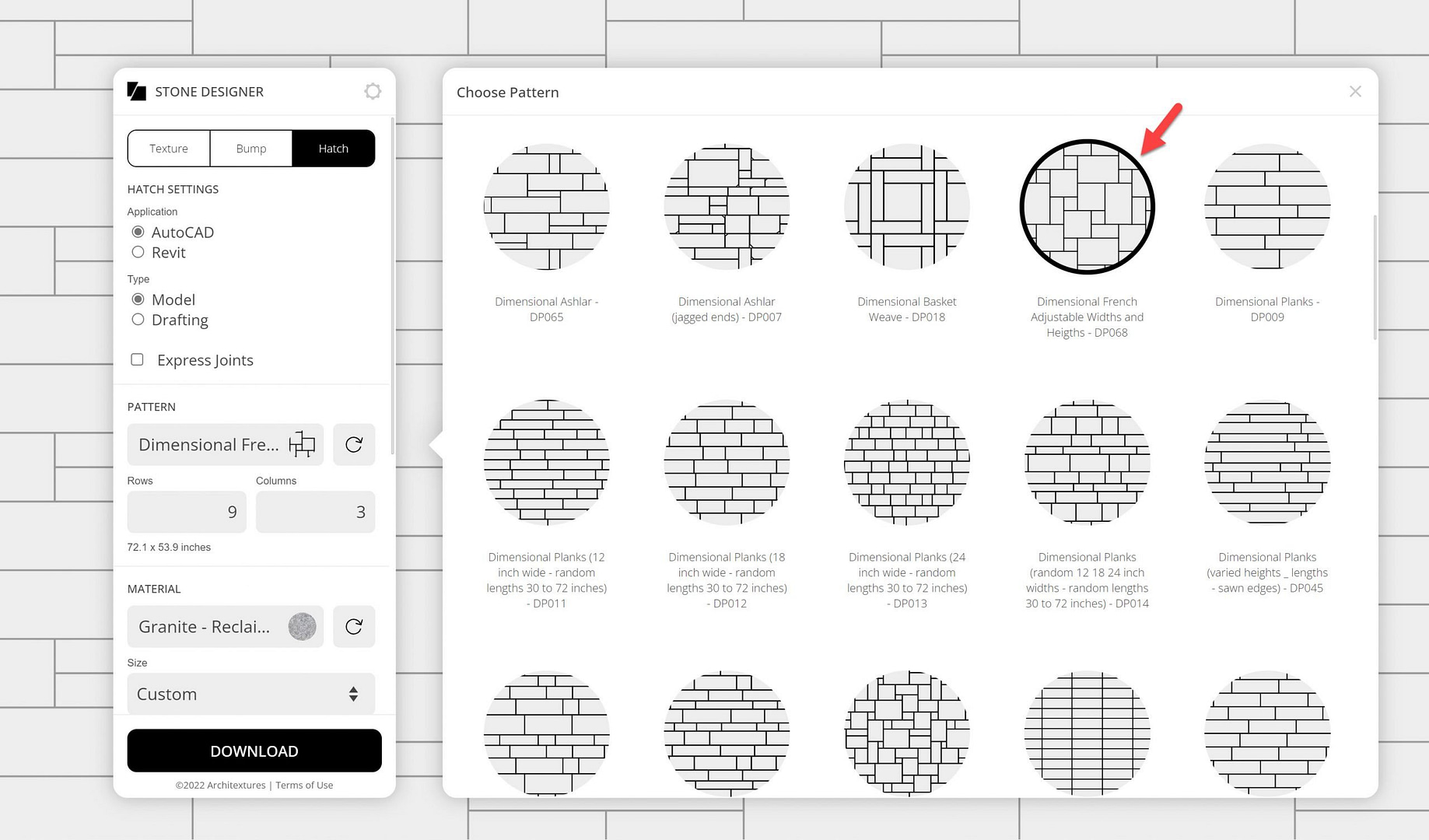1429x840 pixels.
Task: Select Dimensional Ashlar jagged ends DP007
Action: (x=727, y=207)
